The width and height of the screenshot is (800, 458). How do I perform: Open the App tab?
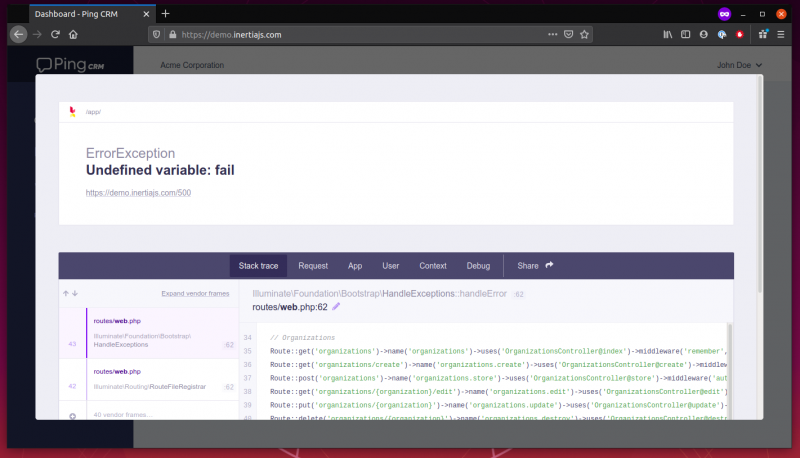coord(355,266)
